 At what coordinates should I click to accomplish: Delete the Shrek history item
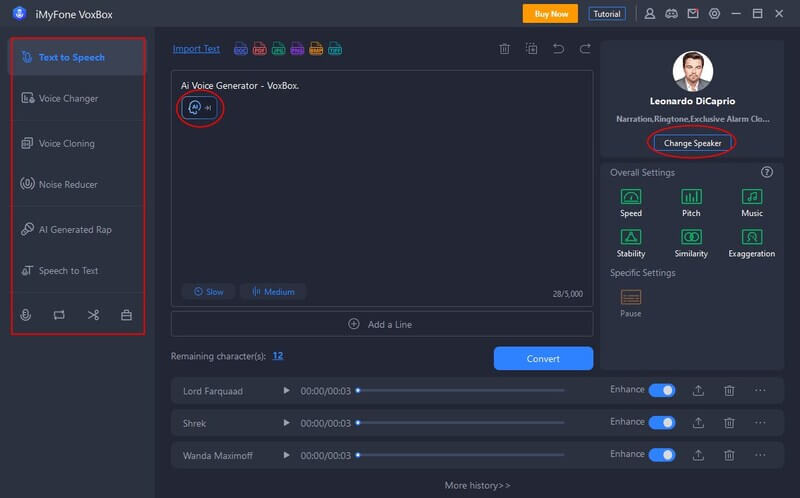tap(730, 423)
